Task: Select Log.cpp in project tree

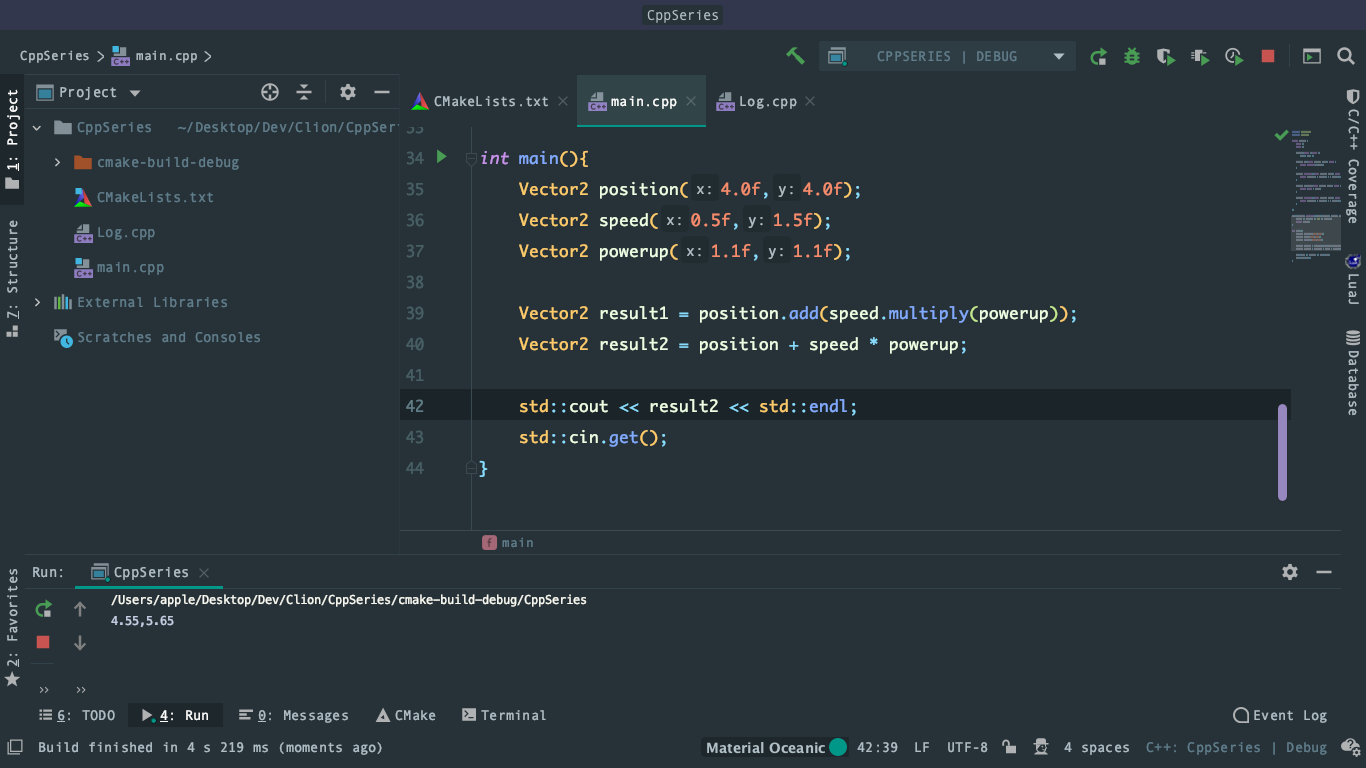Action: [x=125, y=232]
